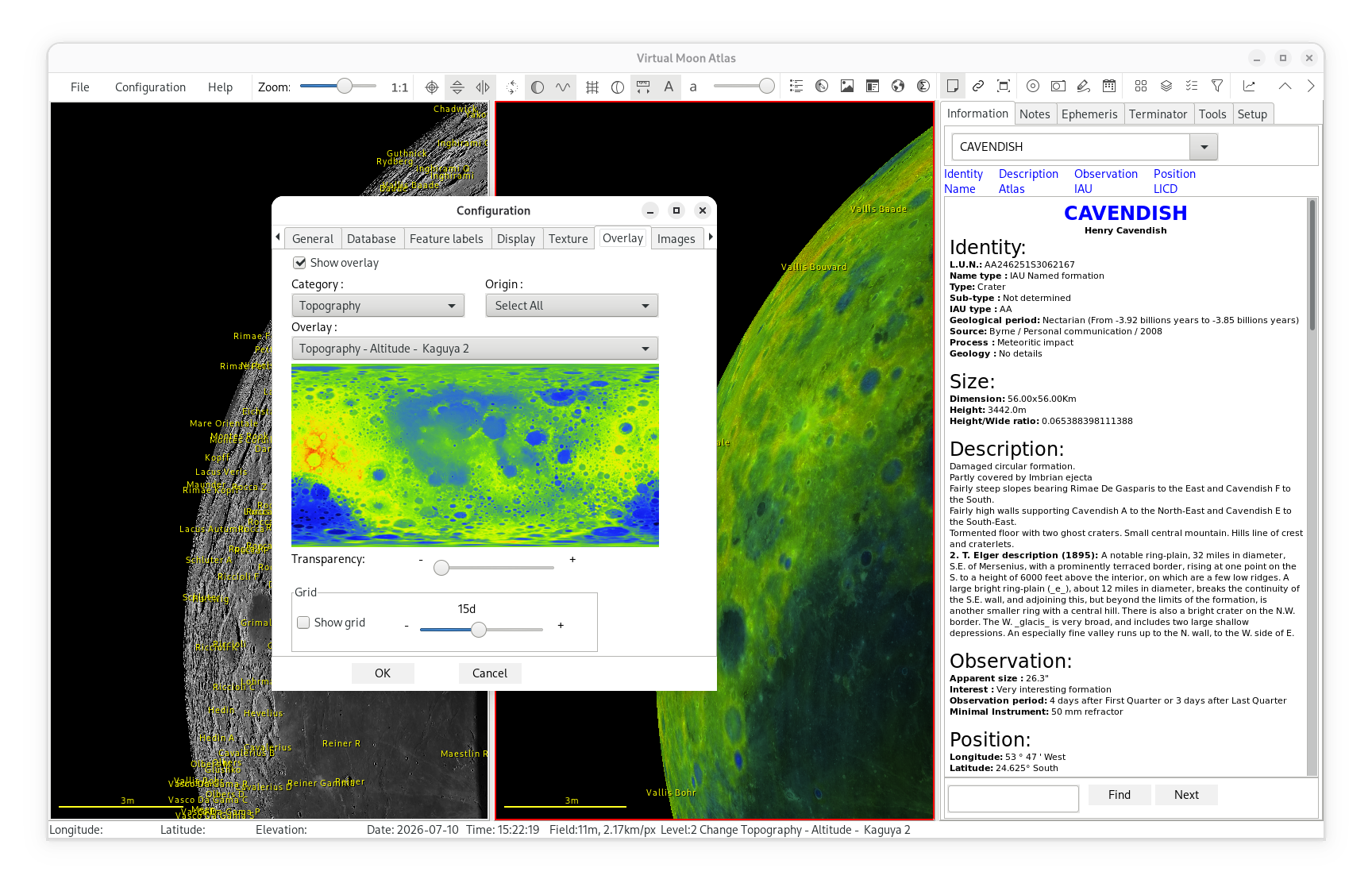The height and width of the screenshot is (891, 1372).
Task: Uncheck the Show overlay checkbox
Action: point(300,263)
